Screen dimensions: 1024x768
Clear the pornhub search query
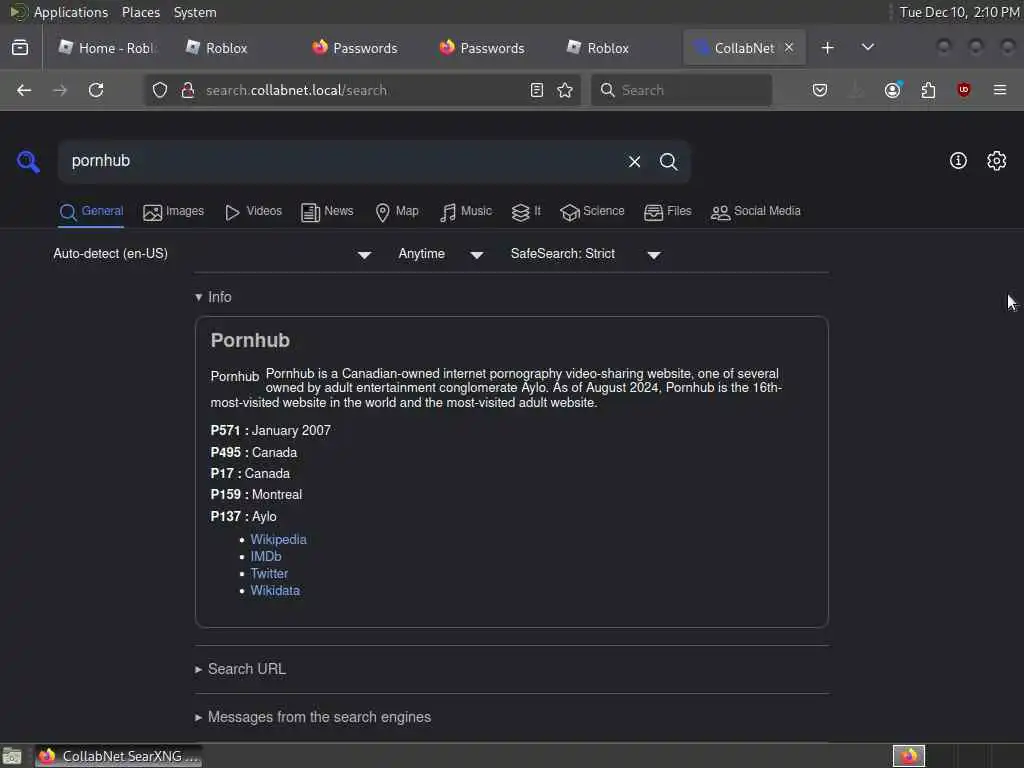point(634,161)
